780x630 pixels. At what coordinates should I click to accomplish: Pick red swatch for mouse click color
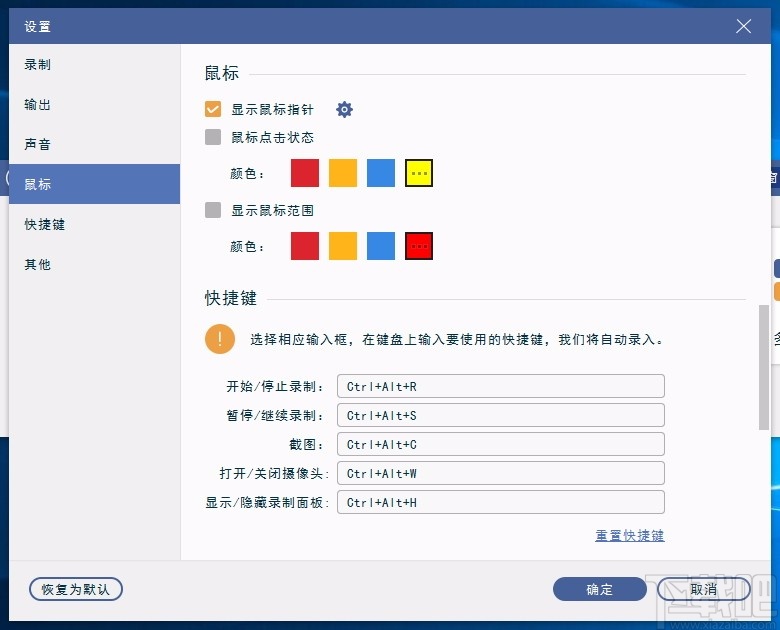tap(305, 173)
